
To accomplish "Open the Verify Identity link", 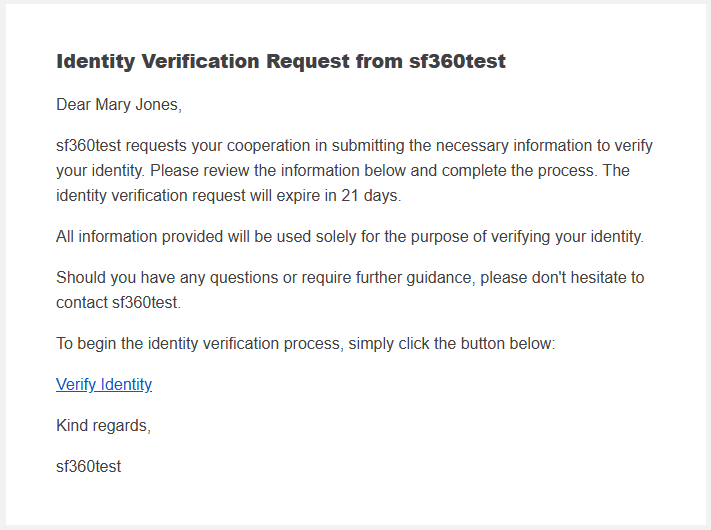I will pyautogui.click(x=104, y=384).
